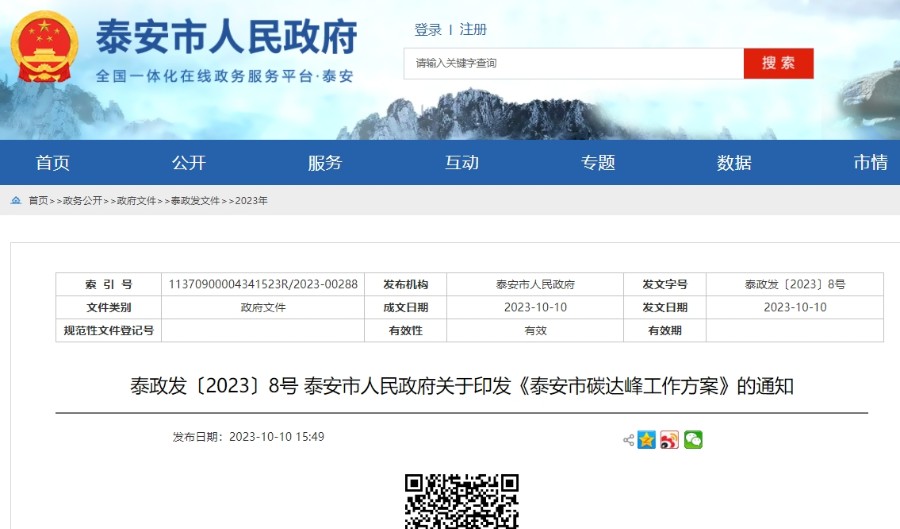
Task: Share article to Weibo
Action: click(x=669, y=440)
